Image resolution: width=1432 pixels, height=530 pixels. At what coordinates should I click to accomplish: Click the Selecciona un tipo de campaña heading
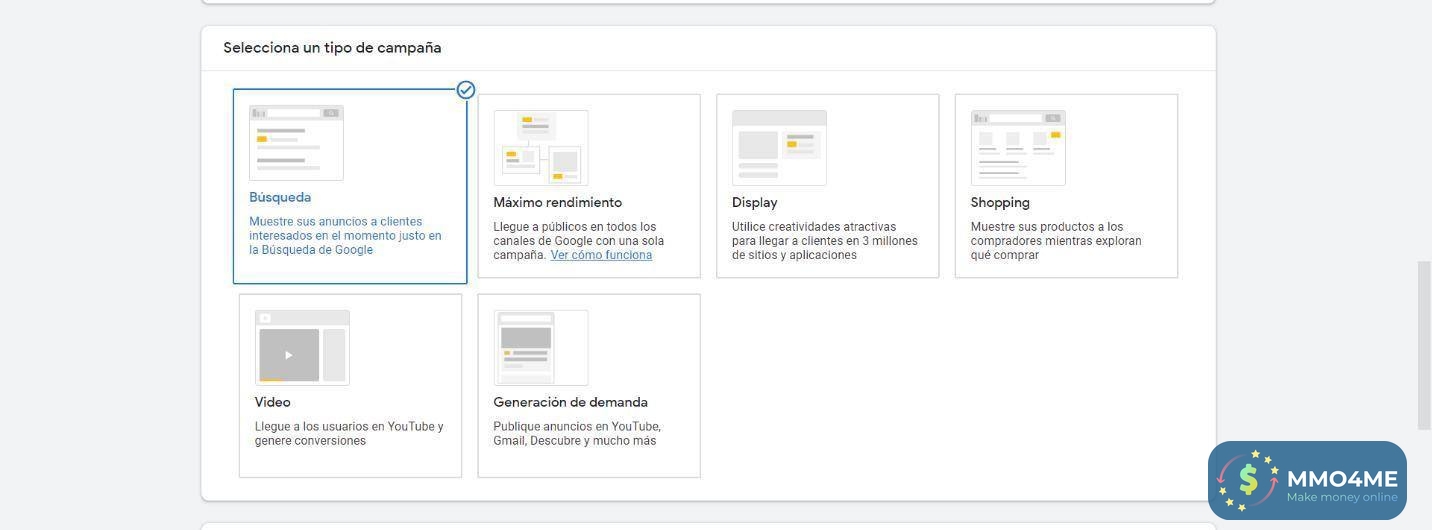(332, 48)
